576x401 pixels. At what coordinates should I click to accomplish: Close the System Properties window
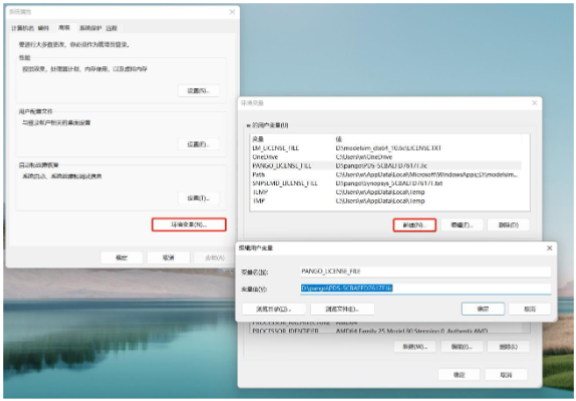[232, 12]
